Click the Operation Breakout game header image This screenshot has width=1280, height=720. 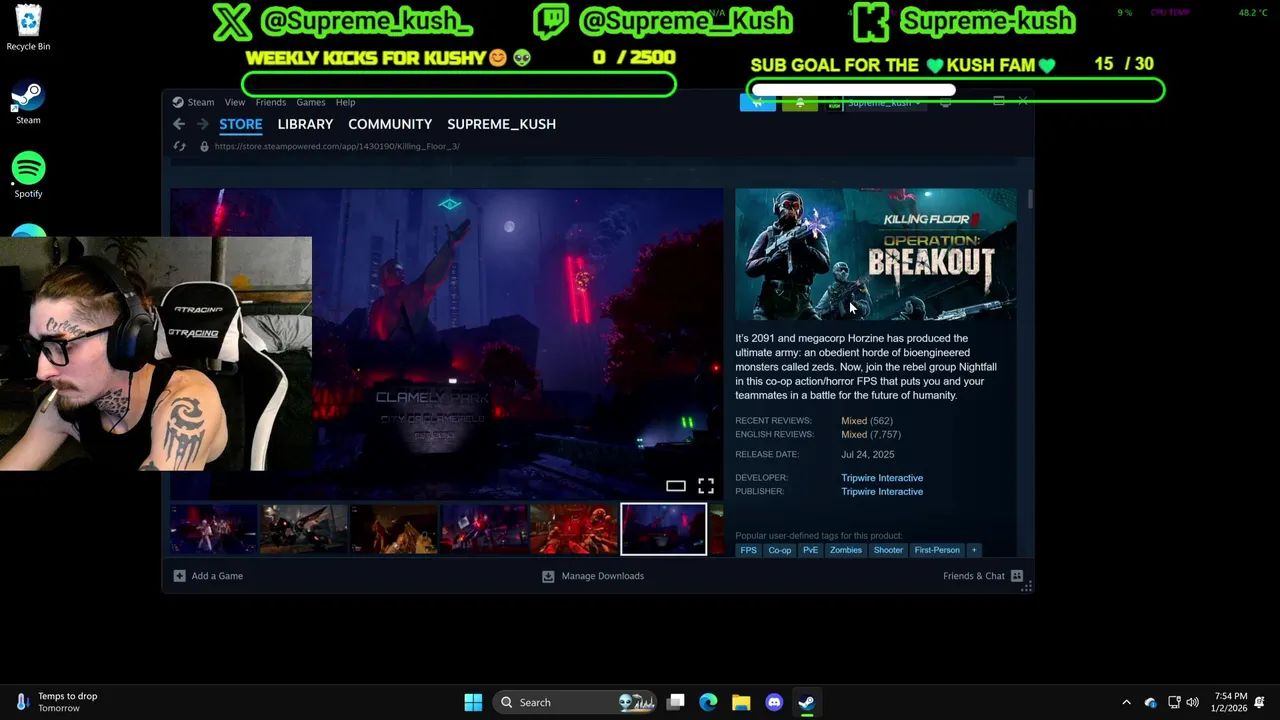tap(876, 254)
